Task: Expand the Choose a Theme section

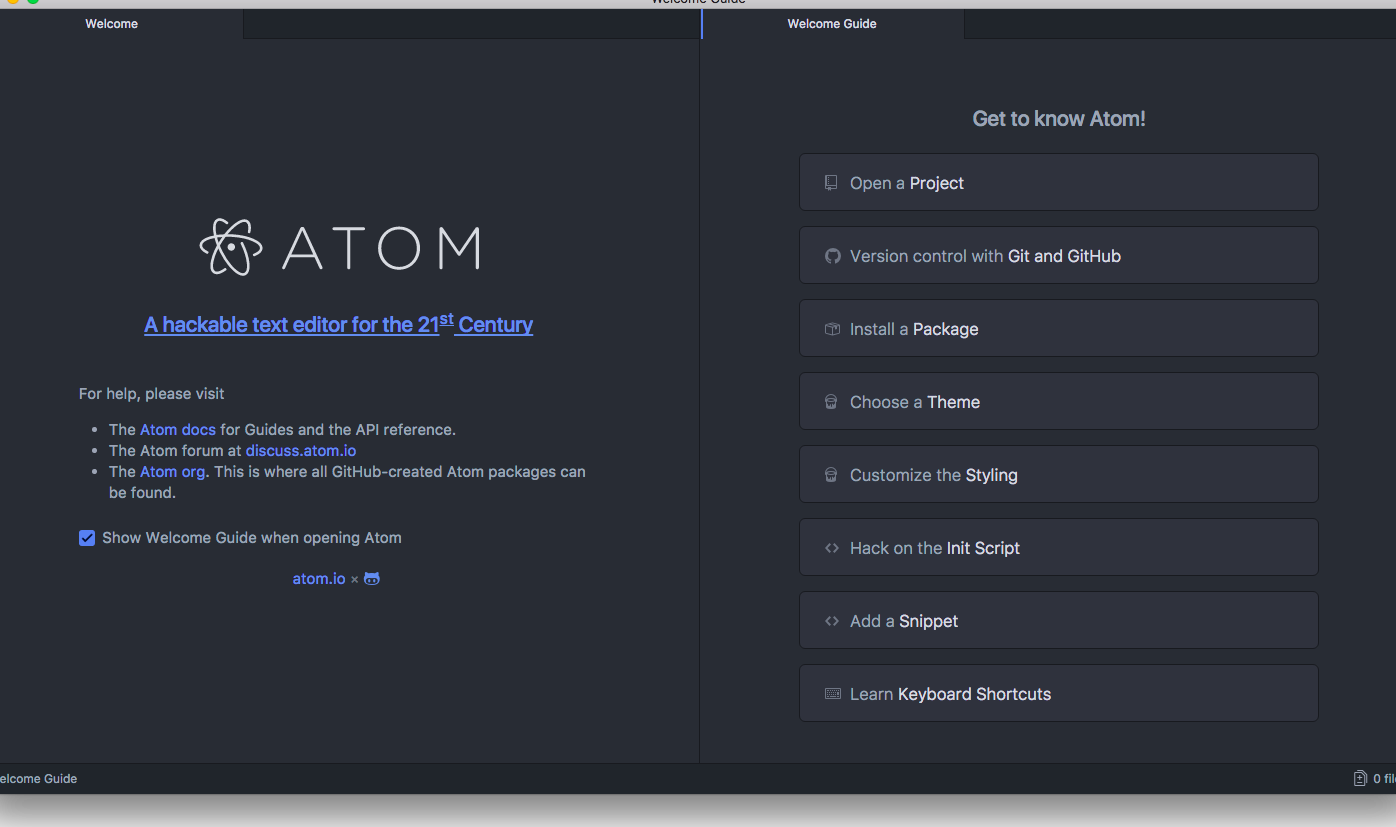Action: pos(1058,401)
